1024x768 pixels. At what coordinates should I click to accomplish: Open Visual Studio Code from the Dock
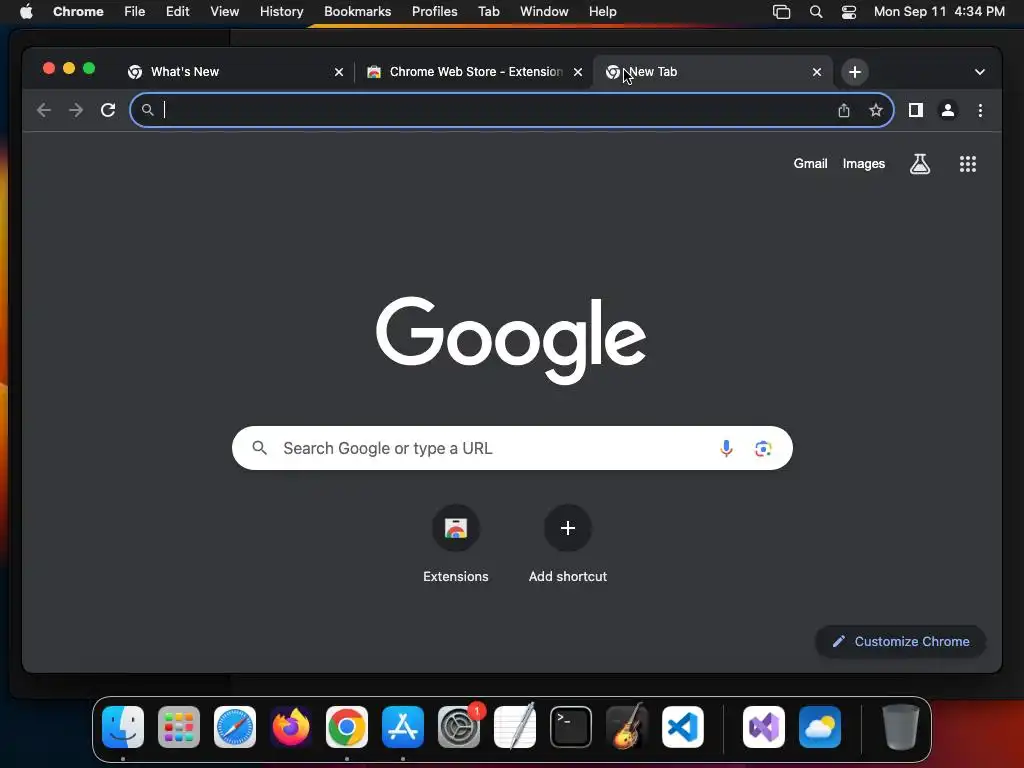pyautogui.click(x=682, y=727)
